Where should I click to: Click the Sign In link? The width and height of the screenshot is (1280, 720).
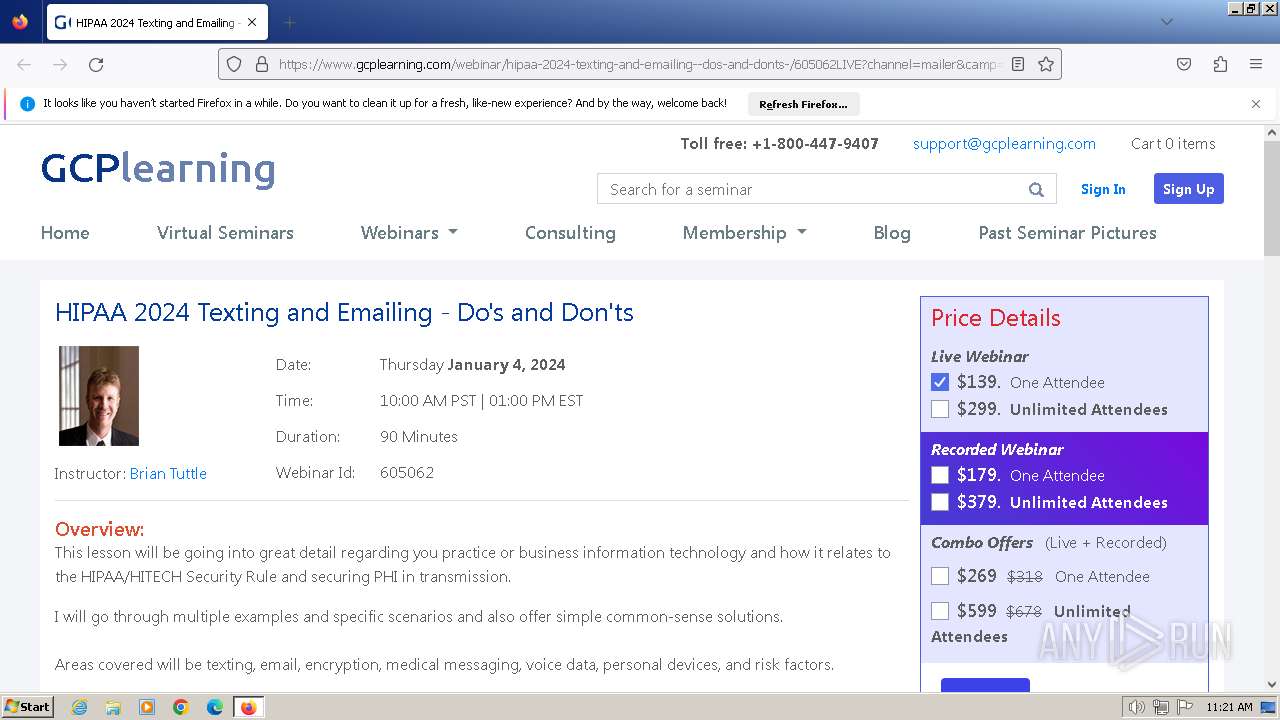pyautogui.click(x=1103, y=189)
